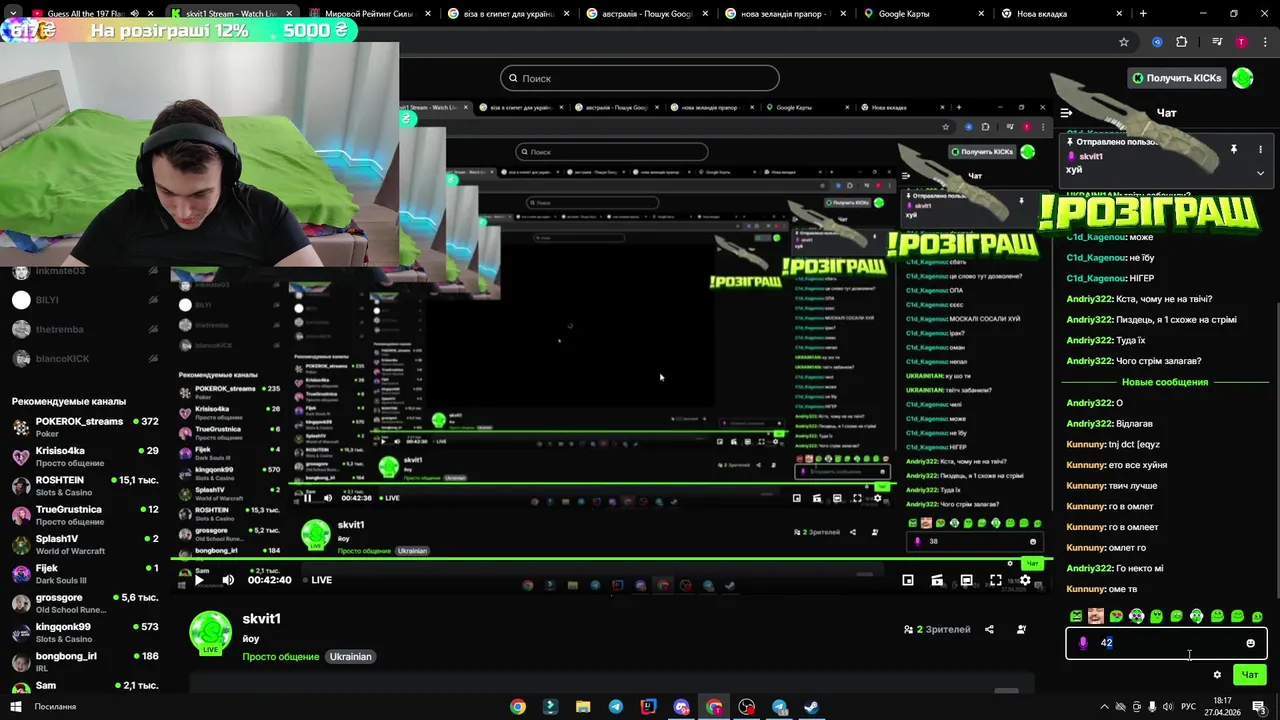Viewport: 1280px width, 720px height.
Task: Open the BILYI followed channel
Action: [x=85, y=300]
